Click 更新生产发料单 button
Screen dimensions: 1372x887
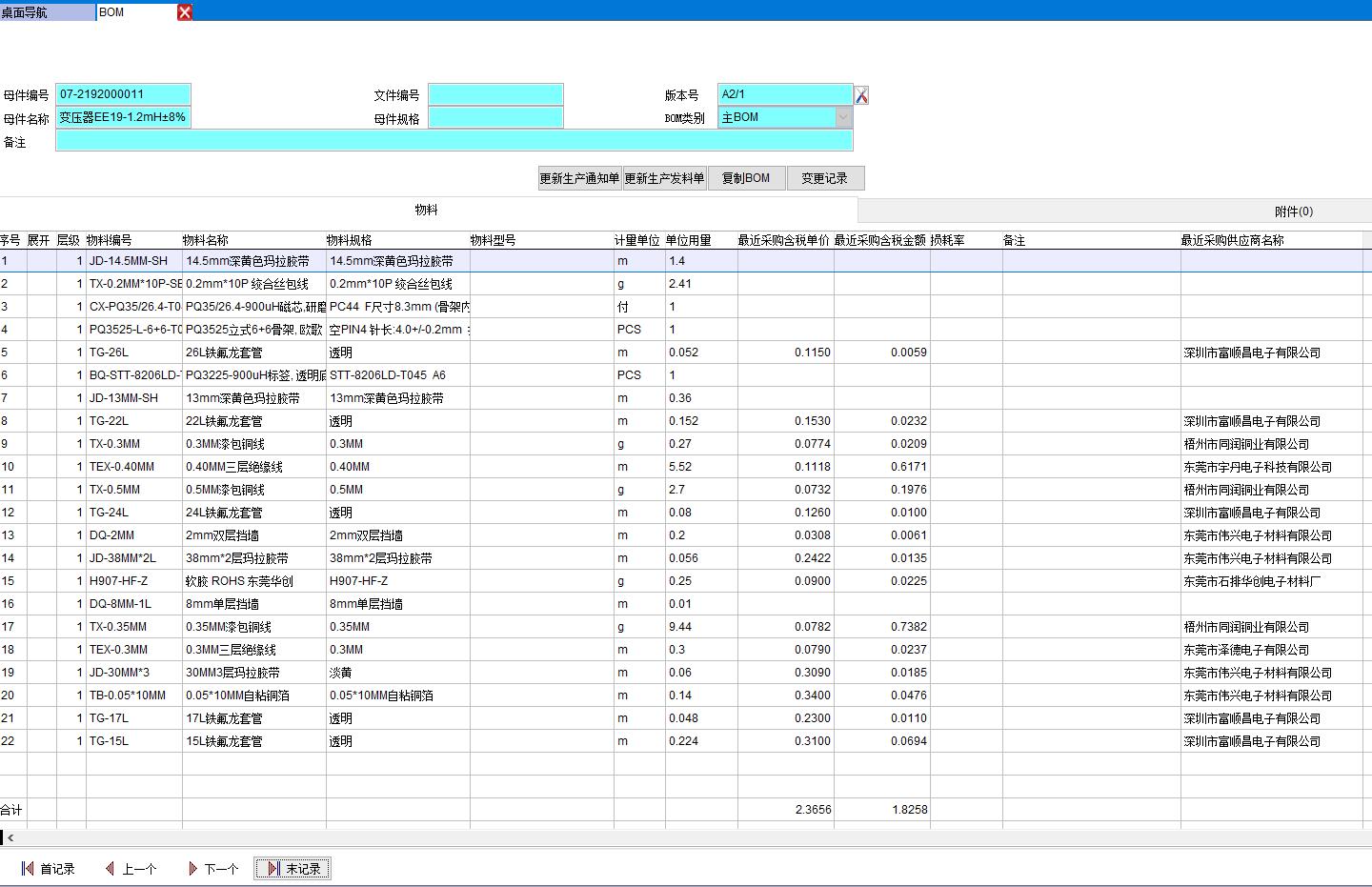[664, 178]
